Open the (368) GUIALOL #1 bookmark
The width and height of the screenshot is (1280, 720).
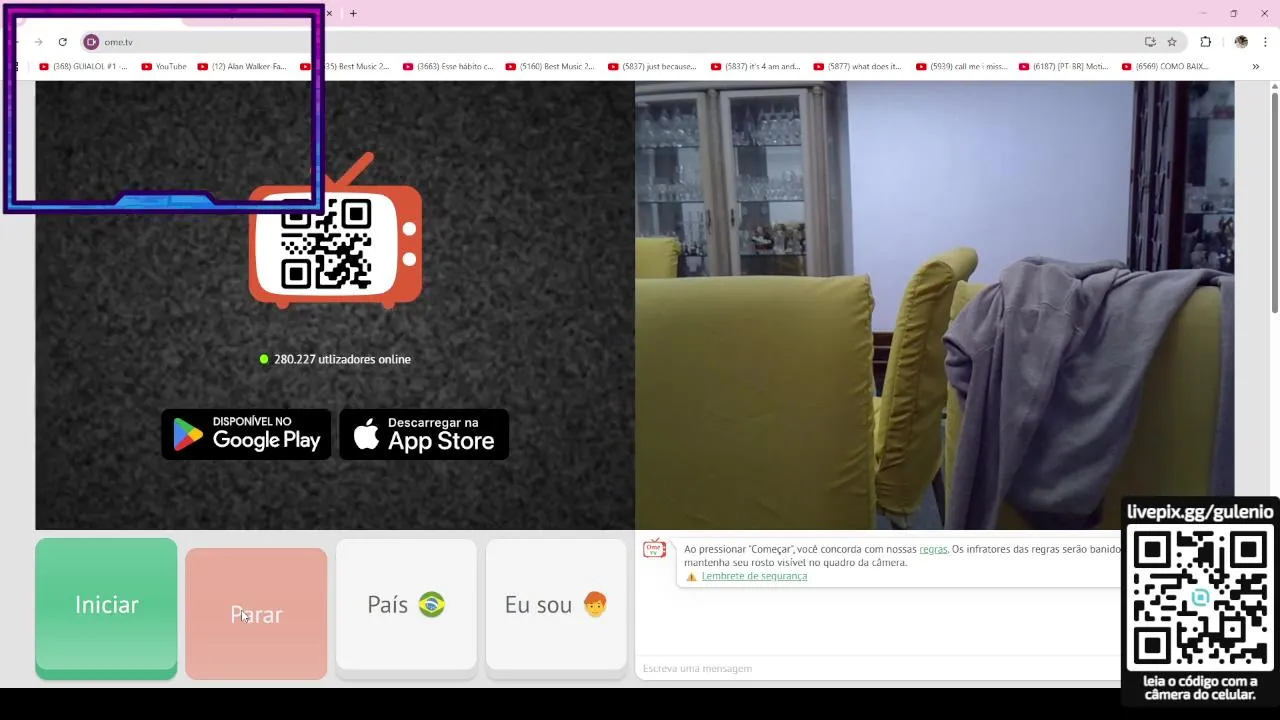pyautogui.click(x=83, y=67)
